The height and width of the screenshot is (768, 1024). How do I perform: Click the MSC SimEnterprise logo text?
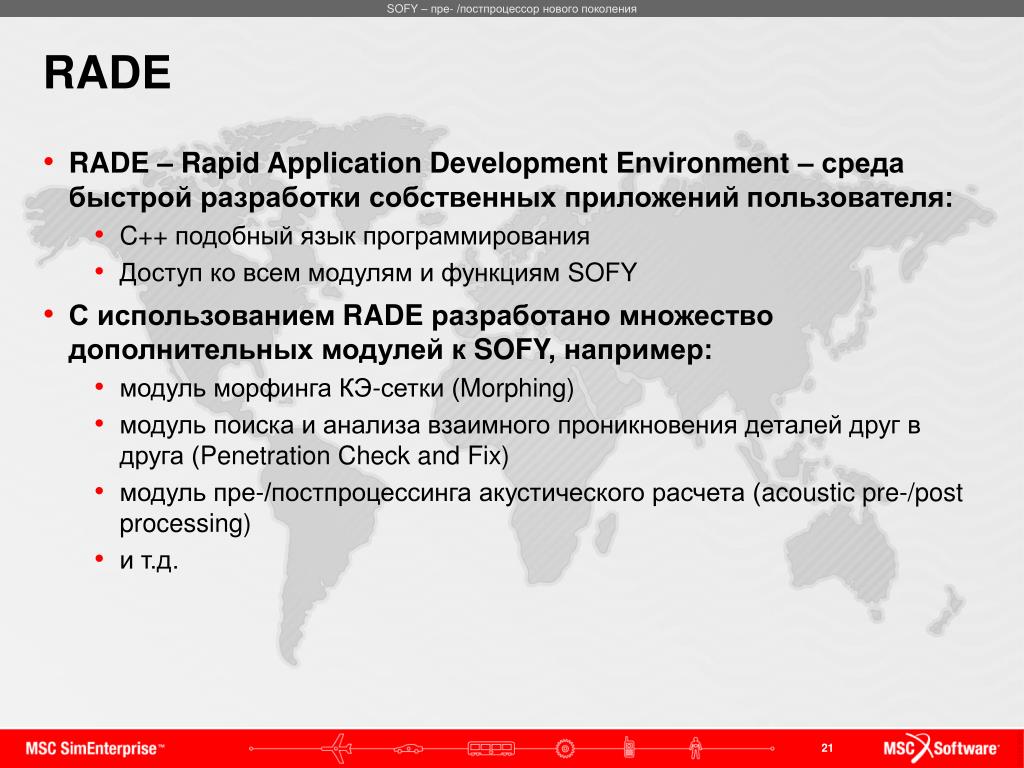point(95,748)
